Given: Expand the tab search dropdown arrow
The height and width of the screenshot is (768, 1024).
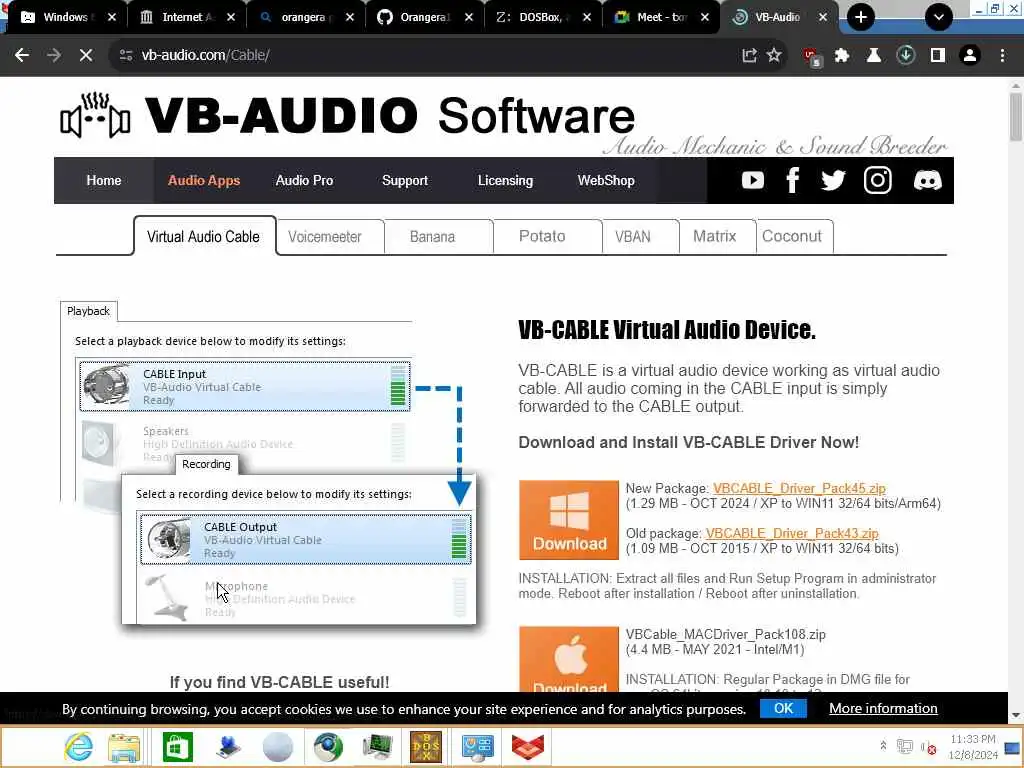Looking at the screenshot, I should click(938, 17).
